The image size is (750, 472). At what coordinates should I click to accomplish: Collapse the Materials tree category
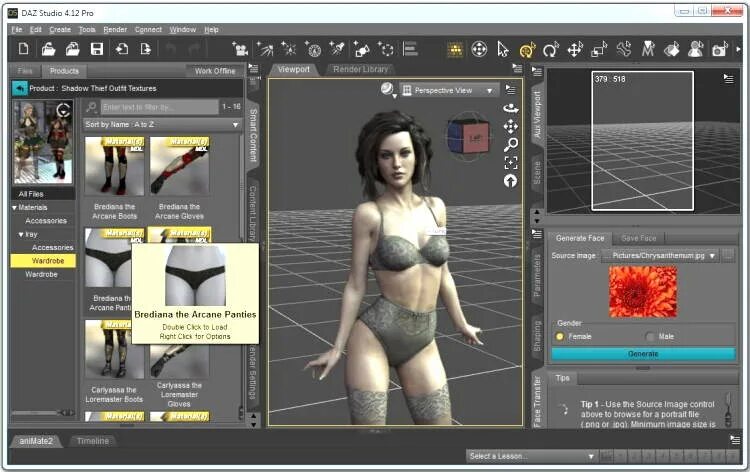tap(14, 208)
